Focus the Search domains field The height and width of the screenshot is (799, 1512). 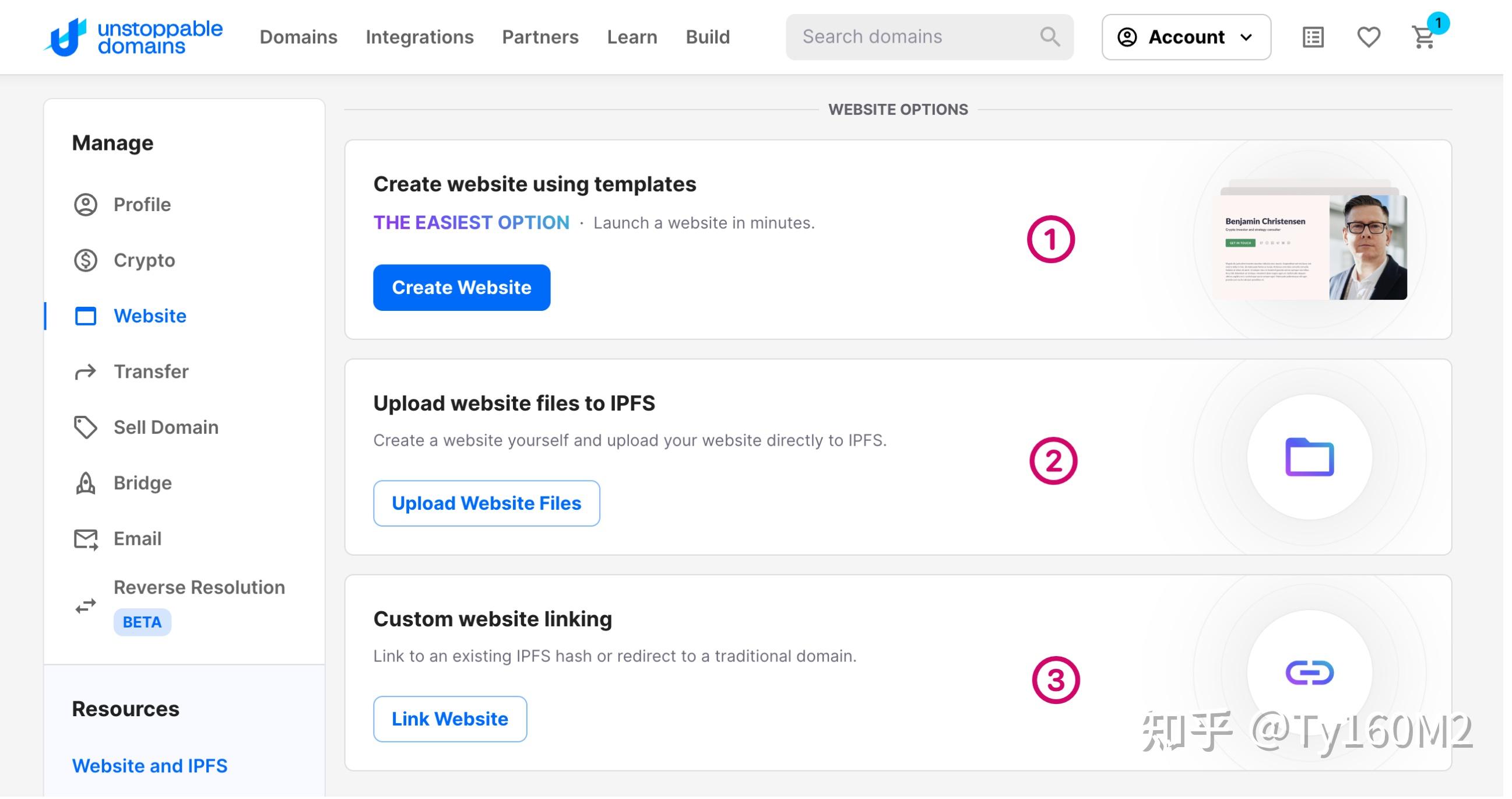click(916, 37)
